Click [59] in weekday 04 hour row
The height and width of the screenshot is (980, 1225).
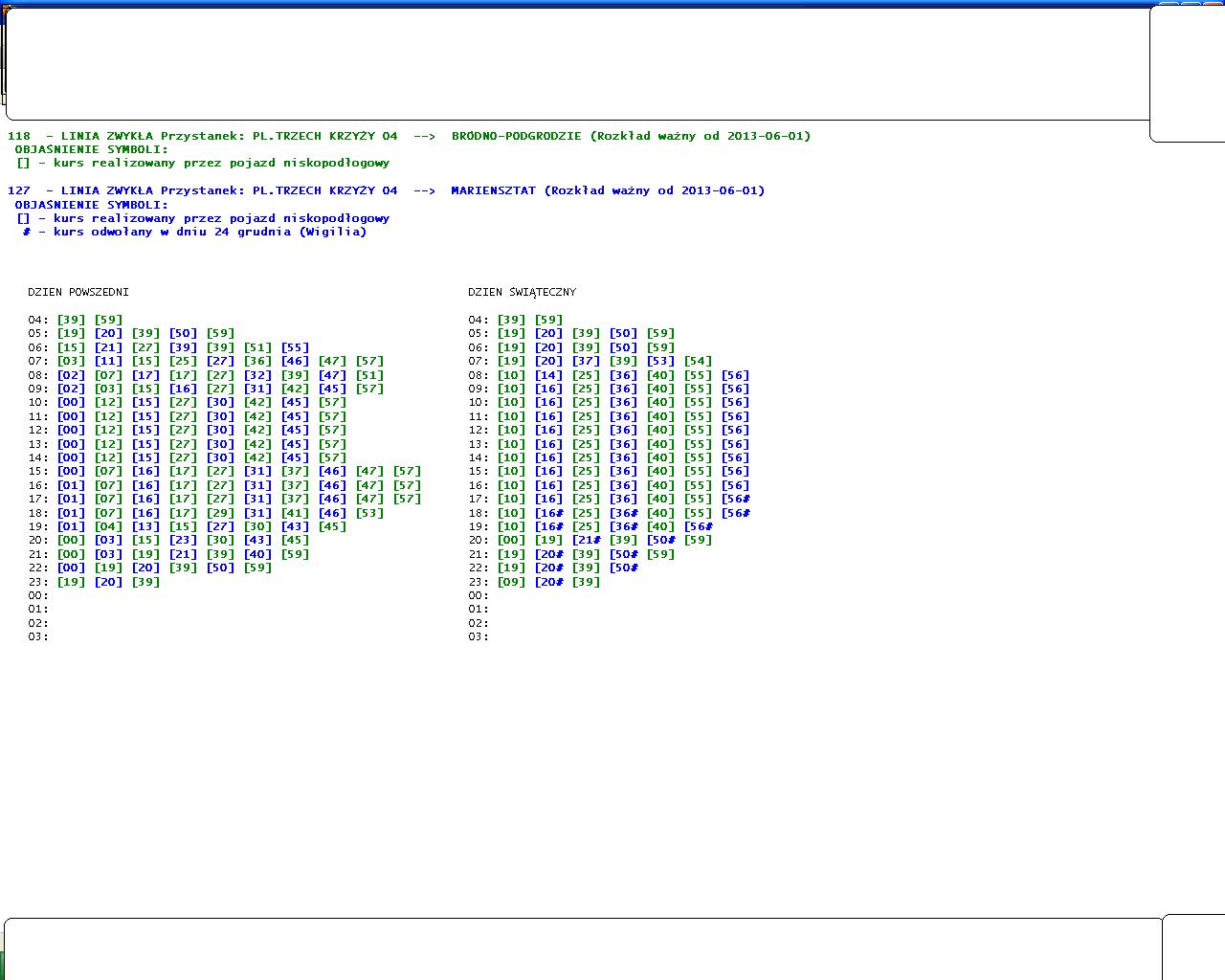[x=109, y=320]
